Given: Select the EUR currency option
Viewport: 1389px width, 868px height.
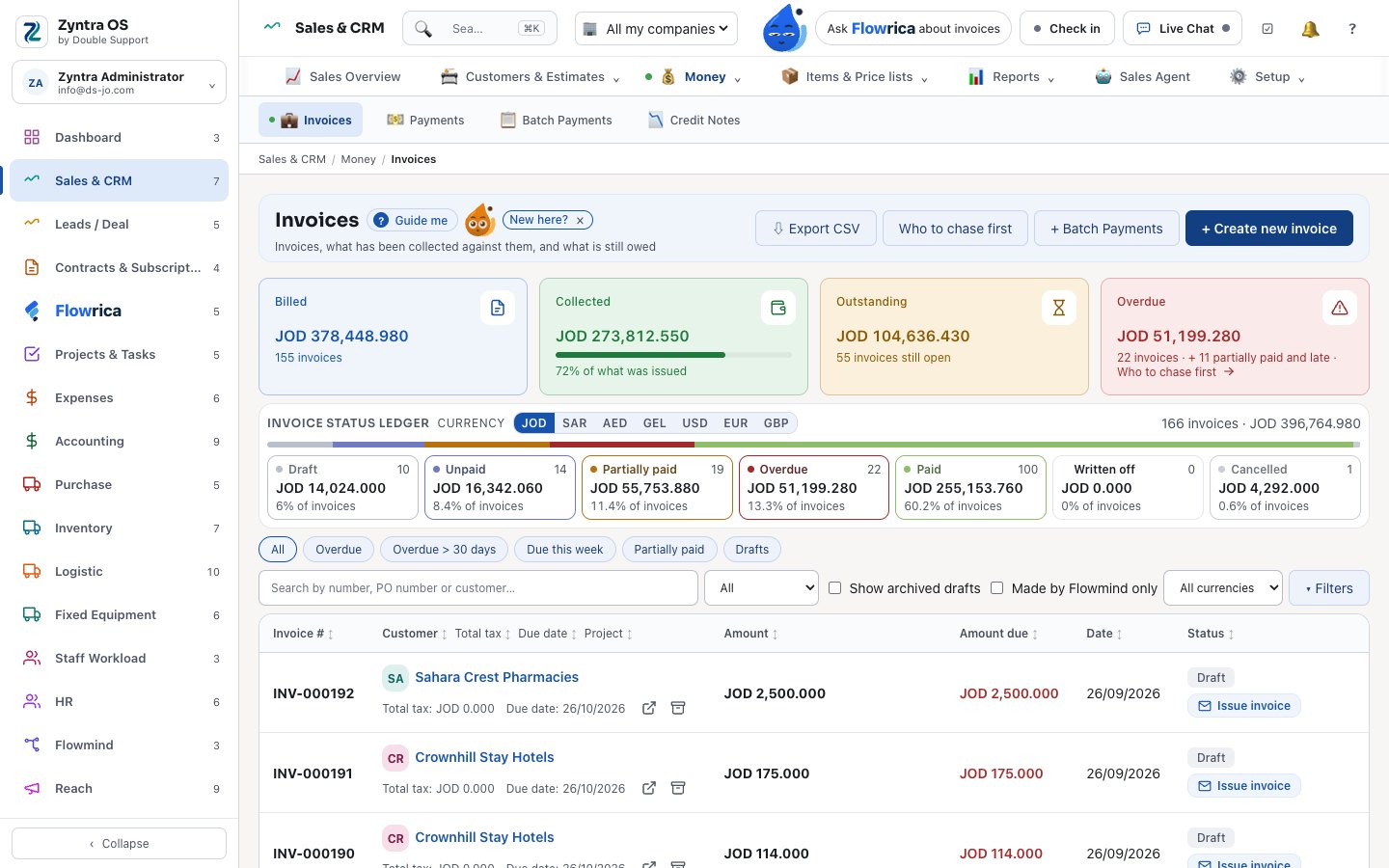Looking at the screenshot, I should tap(736, 423).
